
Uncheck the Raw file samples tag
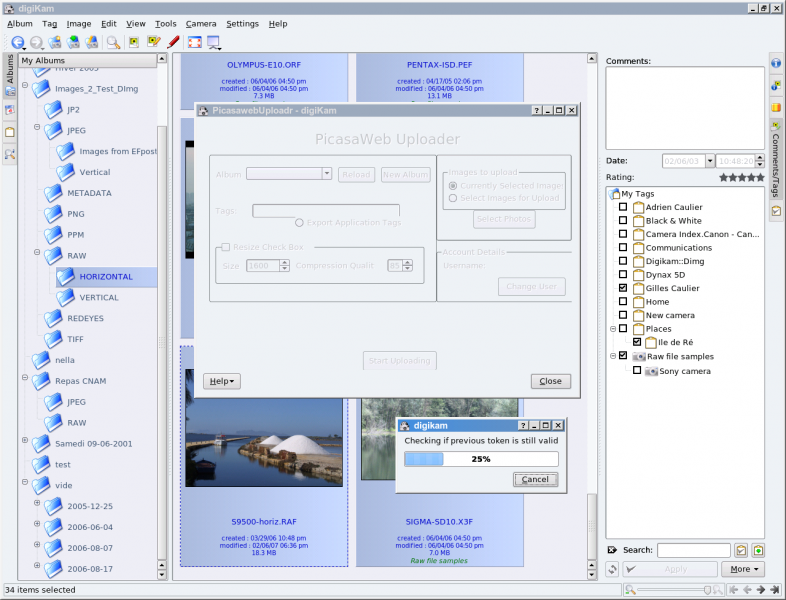click(x=623, y=355)
